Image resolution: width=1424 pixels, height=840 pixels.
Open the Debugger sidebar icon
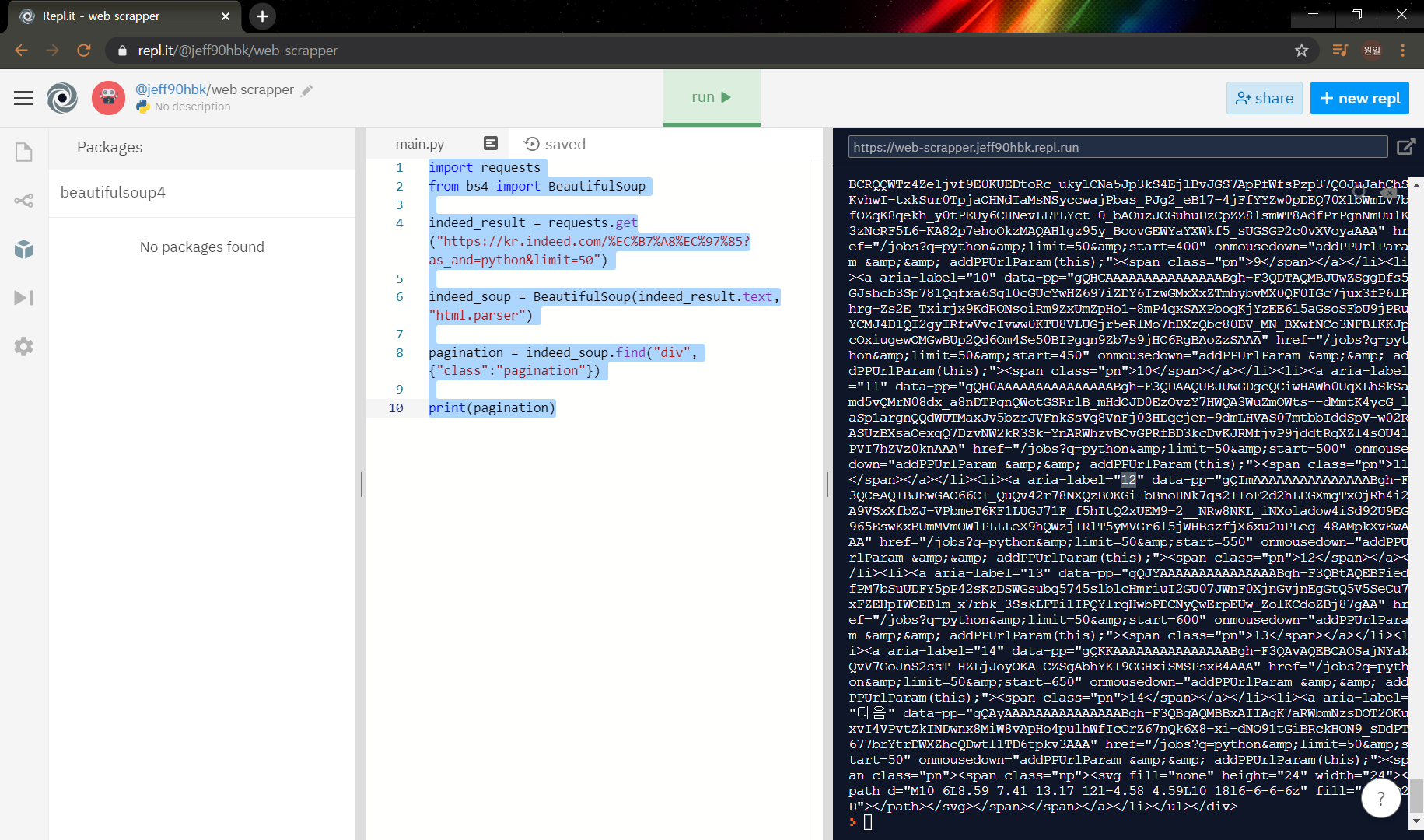tap(24, 298)
